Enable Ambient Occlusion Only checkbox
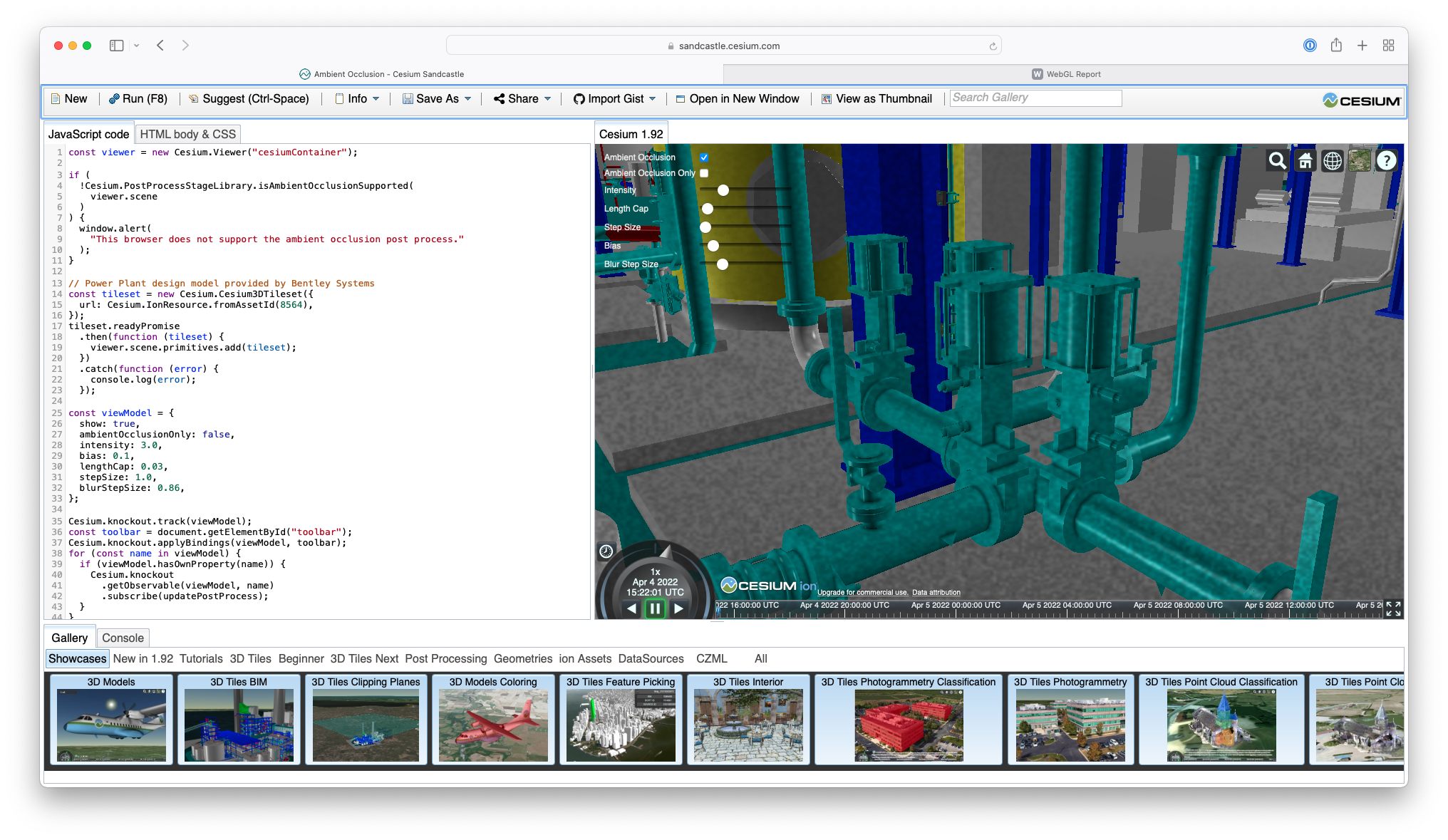This screenshot has height=840, width=1448. point(704,173)
